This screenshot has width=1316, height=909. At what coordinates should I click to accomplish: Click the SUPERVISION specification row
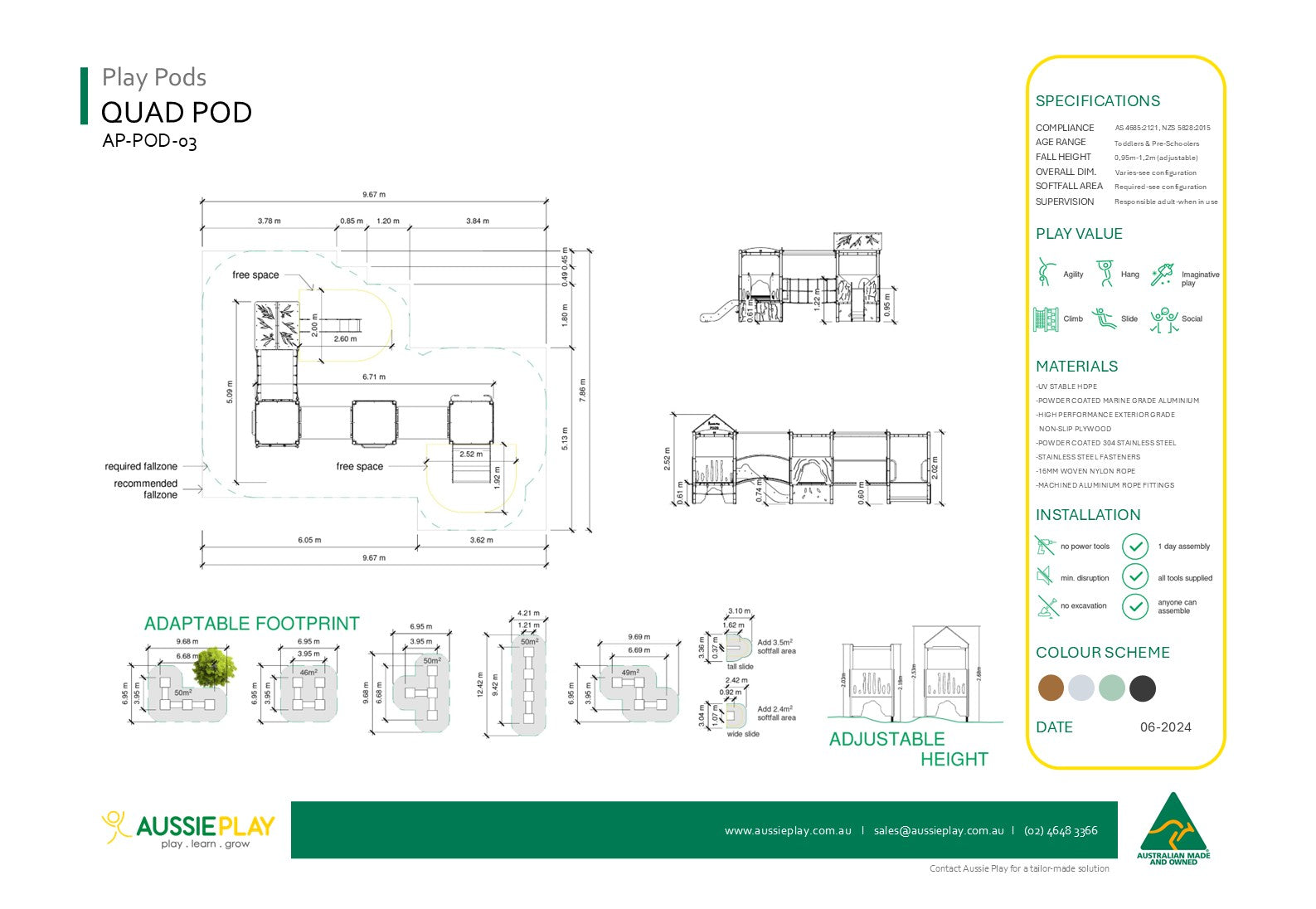pyautogui.click(x=1127, y=202)
